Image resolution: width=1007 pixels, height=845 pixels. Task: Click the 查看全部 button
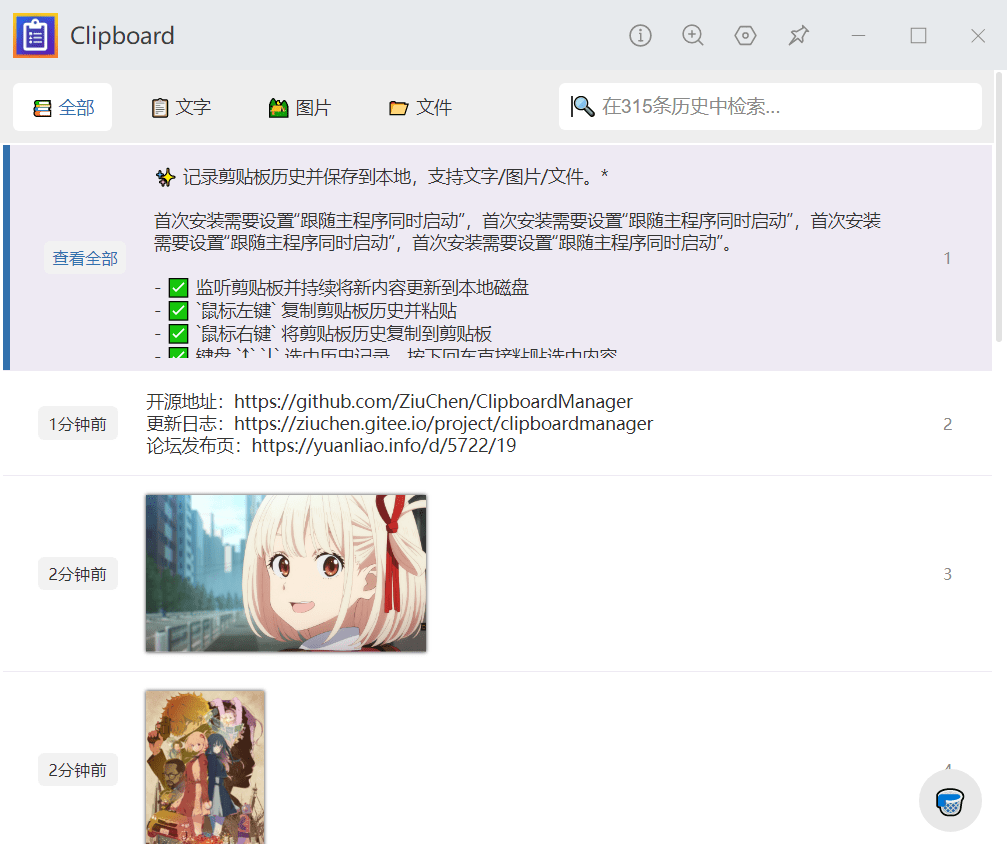[85, 258]
